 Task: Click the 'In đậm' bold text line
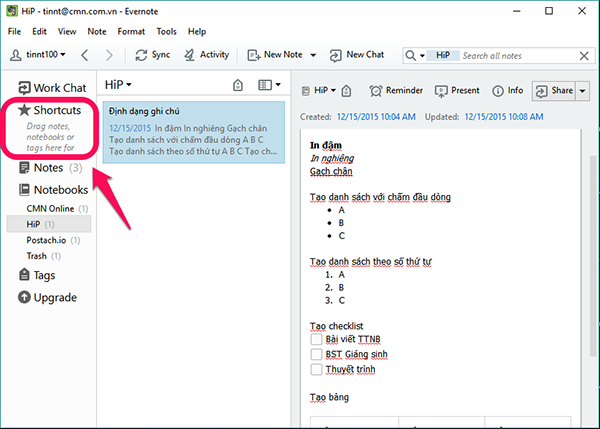(x=326, y=145)
